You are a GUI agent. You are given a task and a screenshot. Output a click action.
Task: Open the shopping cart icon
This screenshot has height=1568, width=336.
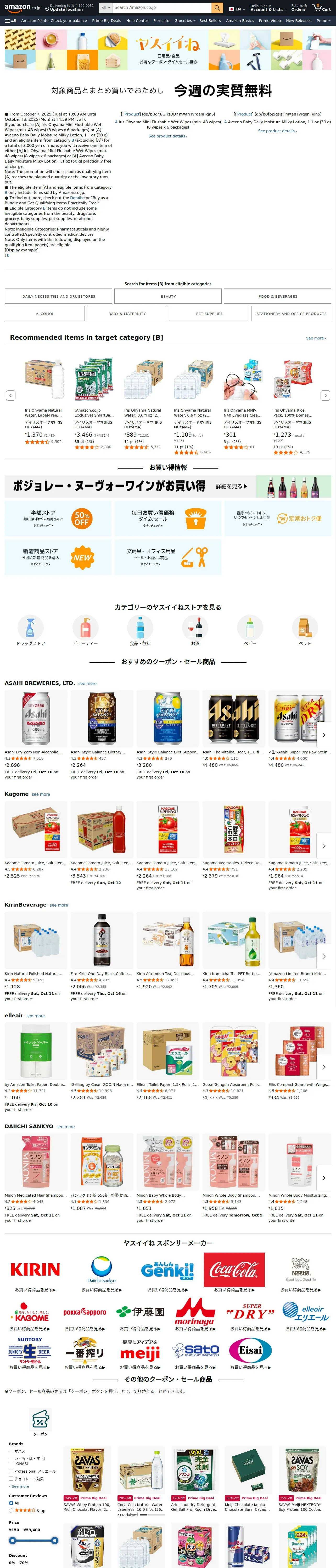[x=321, y=8]
